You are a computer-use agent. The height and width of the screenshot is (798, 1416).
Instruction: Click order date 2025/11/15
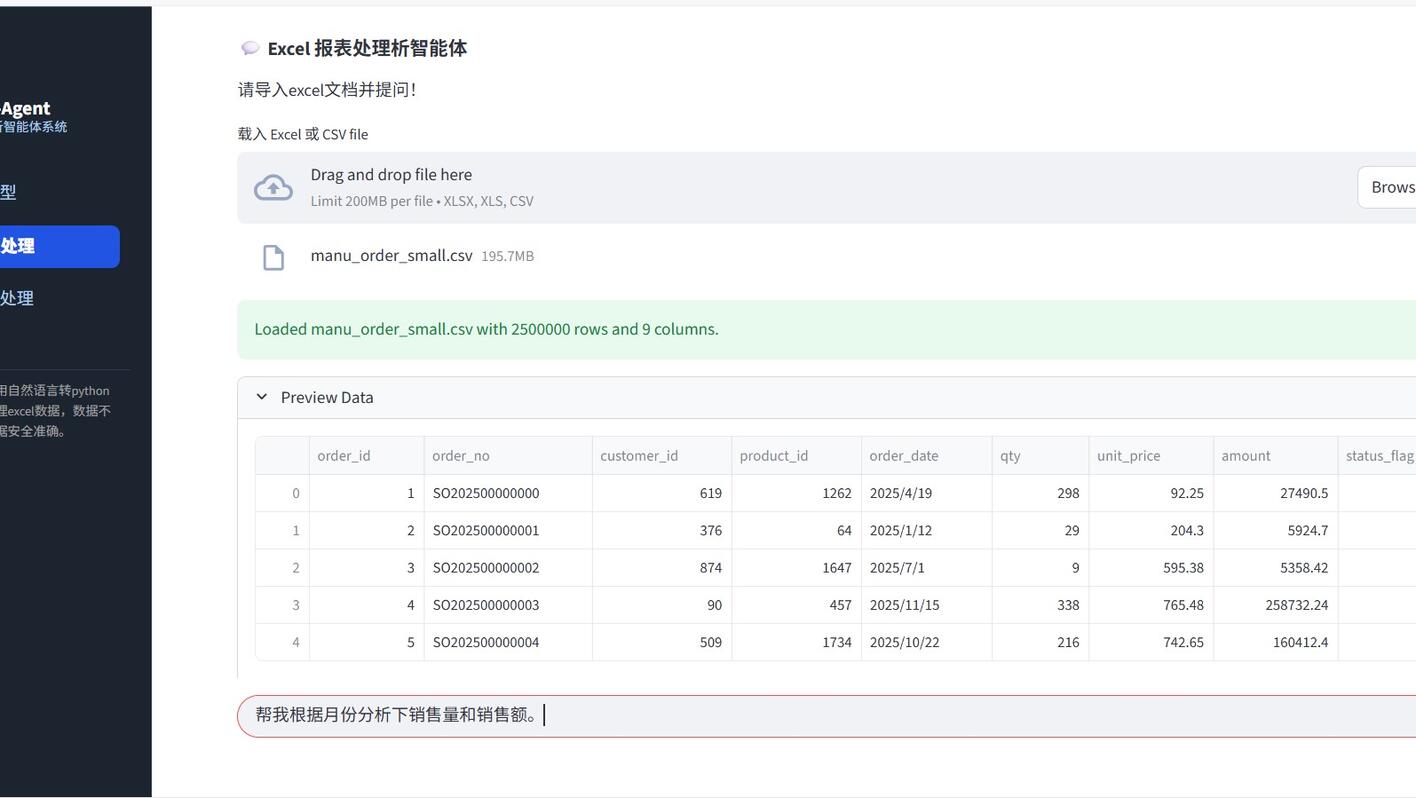(926, 605)
